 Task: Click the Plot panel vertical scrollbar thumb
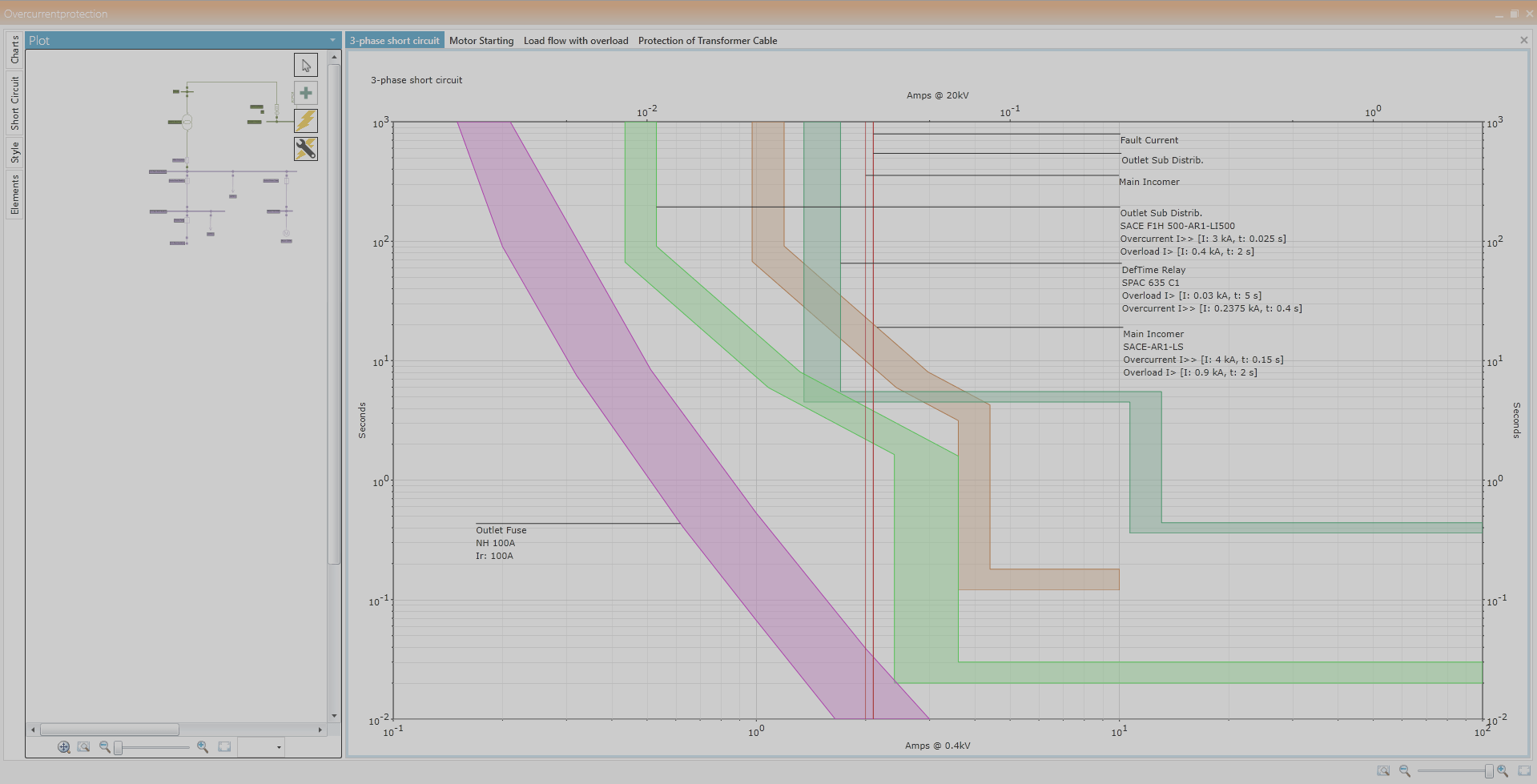click(334, 314)
